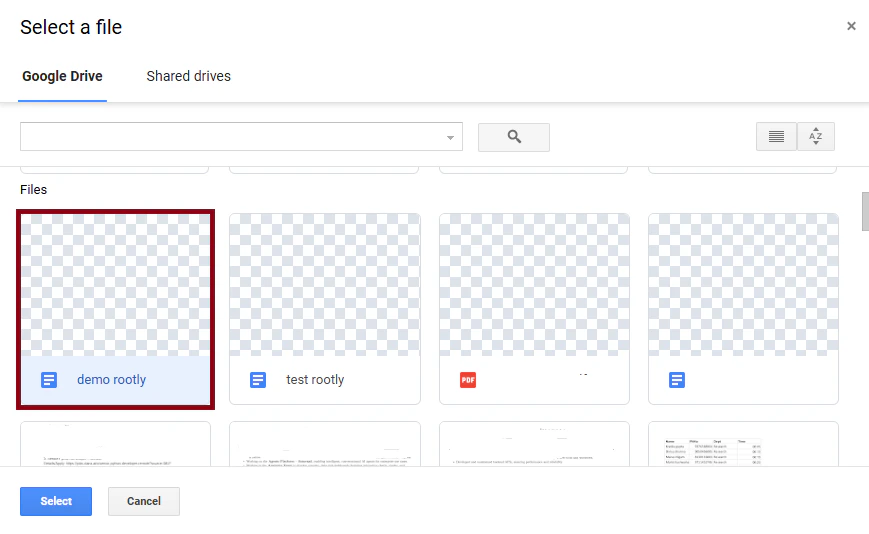Image resolution: width=869 pixels, height=534 pixels.
Task: Open the A-Z sort options
Action: [816, 136]
